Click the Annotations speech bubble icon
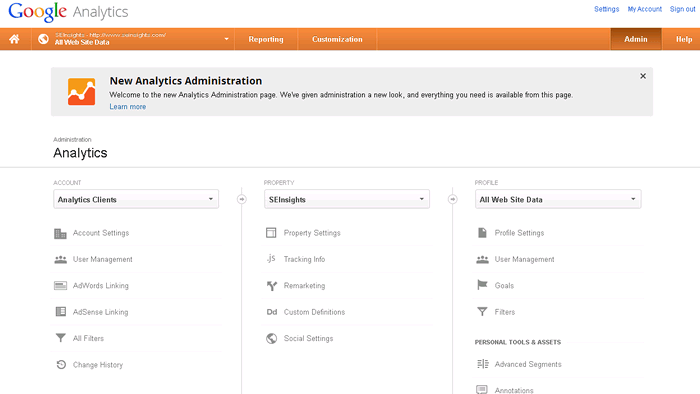This screenshot has width=700, height=394. click(482, 390)
